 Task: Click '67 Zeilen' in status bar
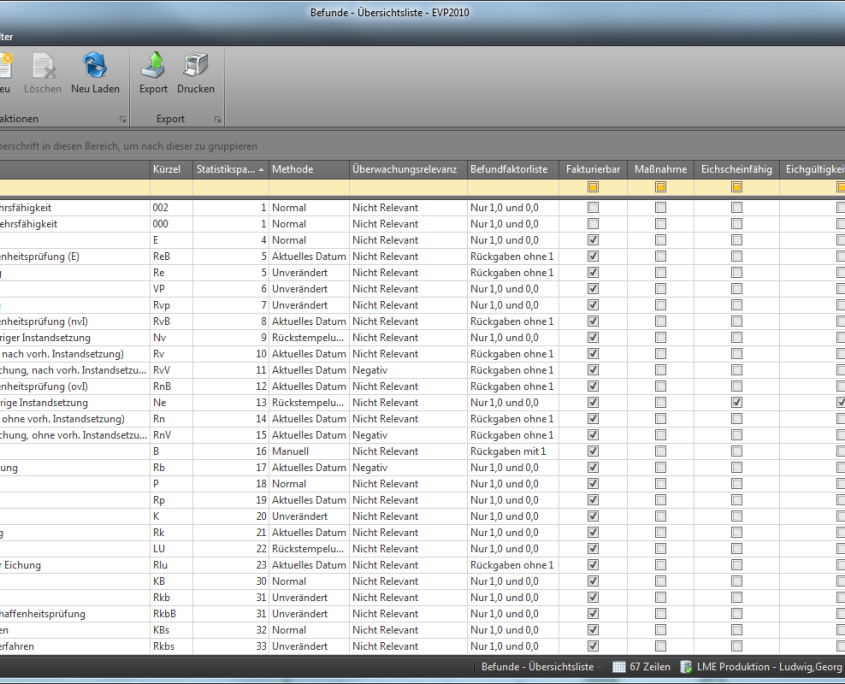(x=649, y=667)
